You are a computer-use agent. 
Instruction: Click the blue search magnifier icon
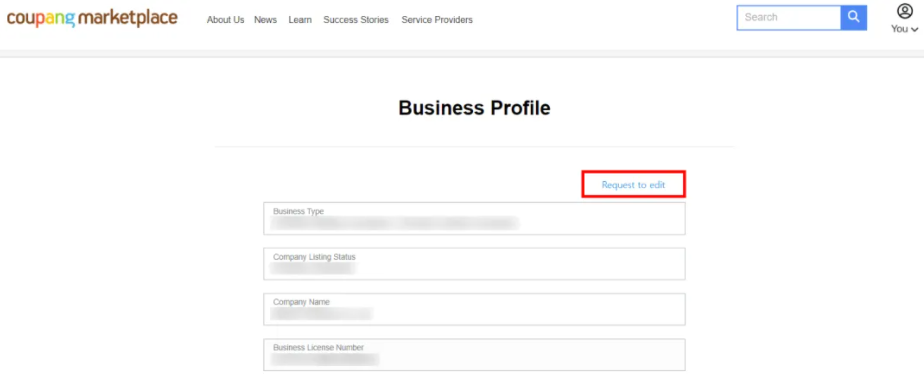(853, 18)
